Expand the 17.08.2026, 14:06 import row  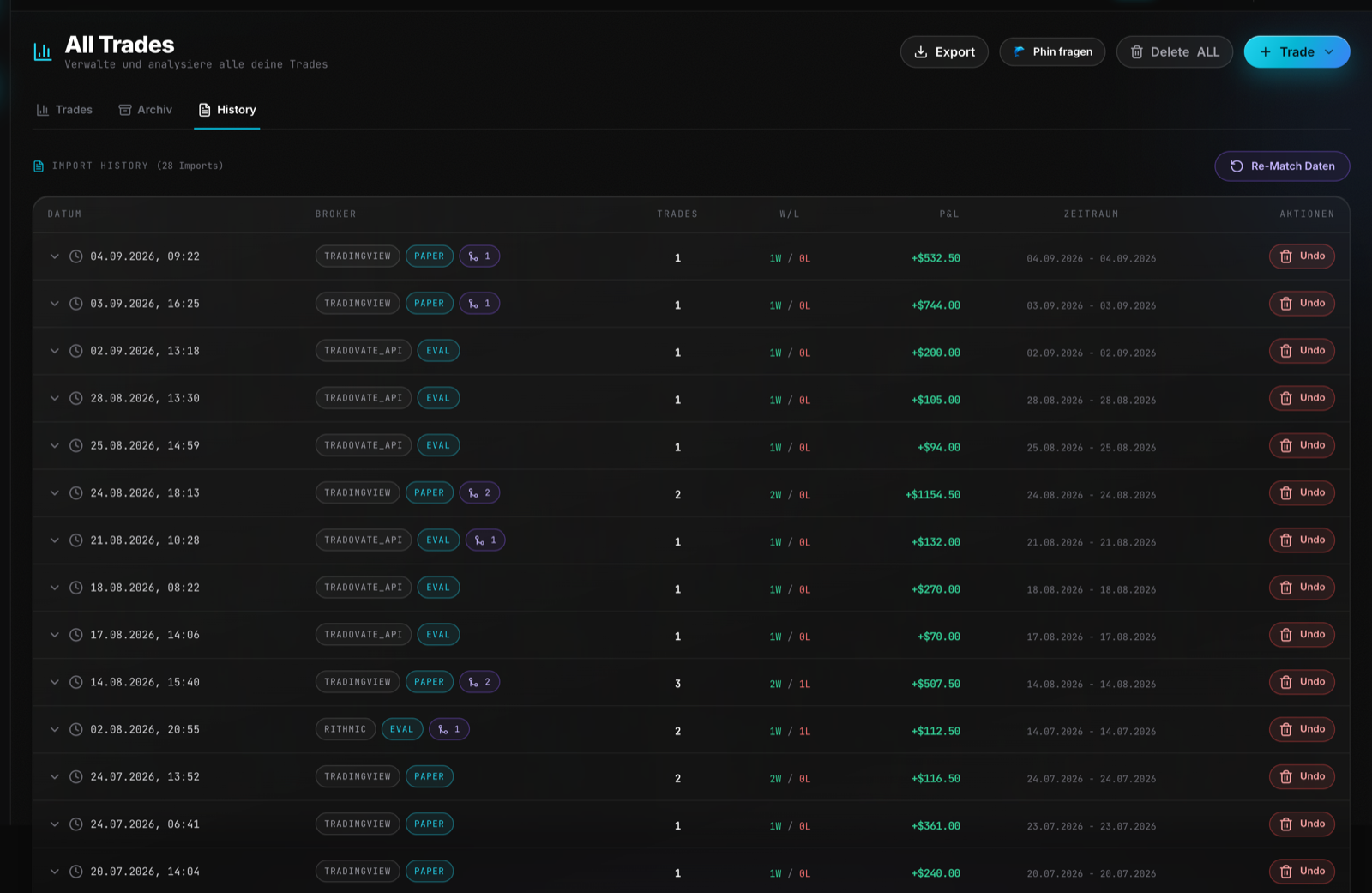55,635
